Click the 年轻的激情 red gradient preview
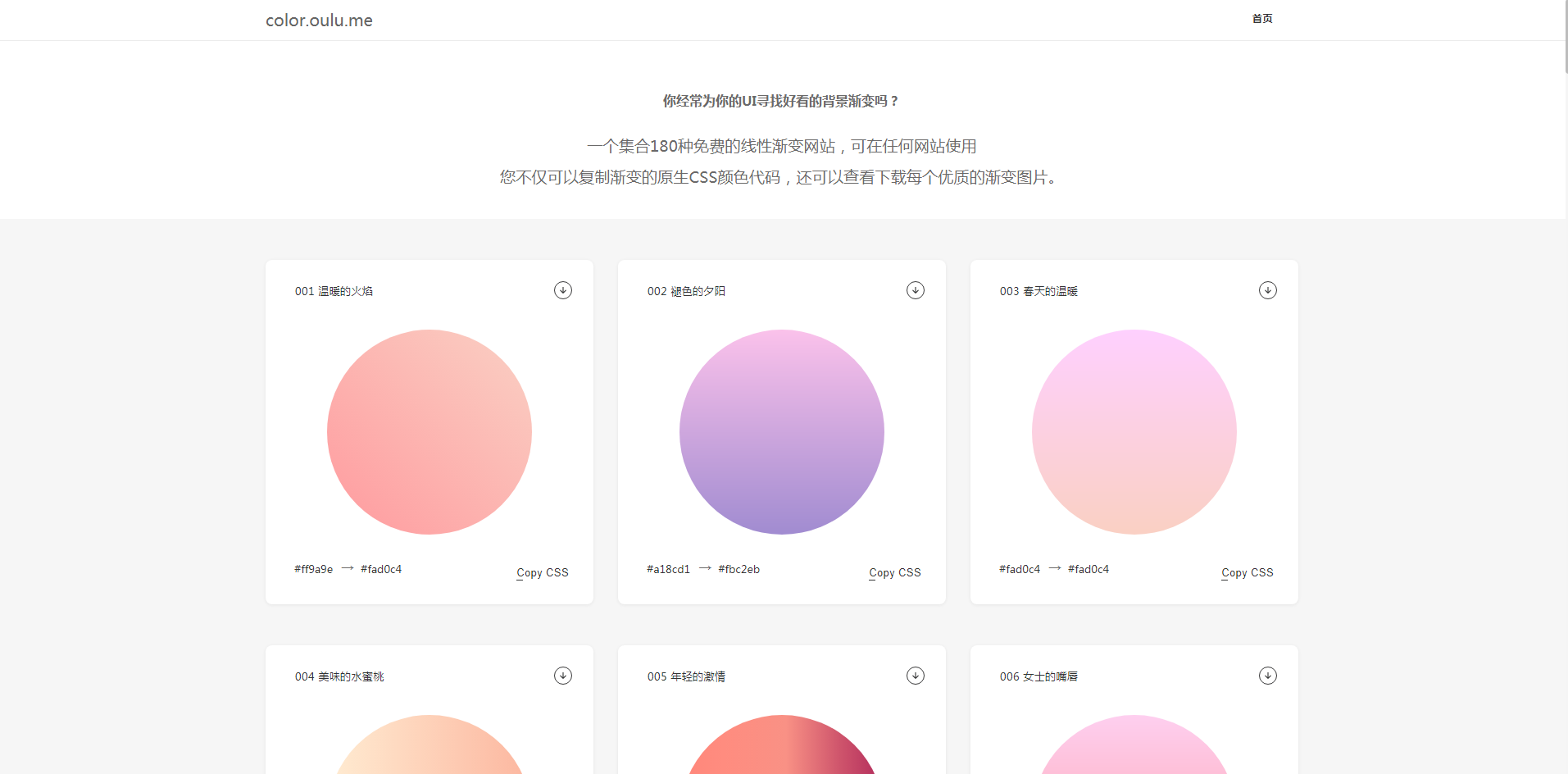Image resolution: width=1568 pixels, height=774 pixels. 781,746
